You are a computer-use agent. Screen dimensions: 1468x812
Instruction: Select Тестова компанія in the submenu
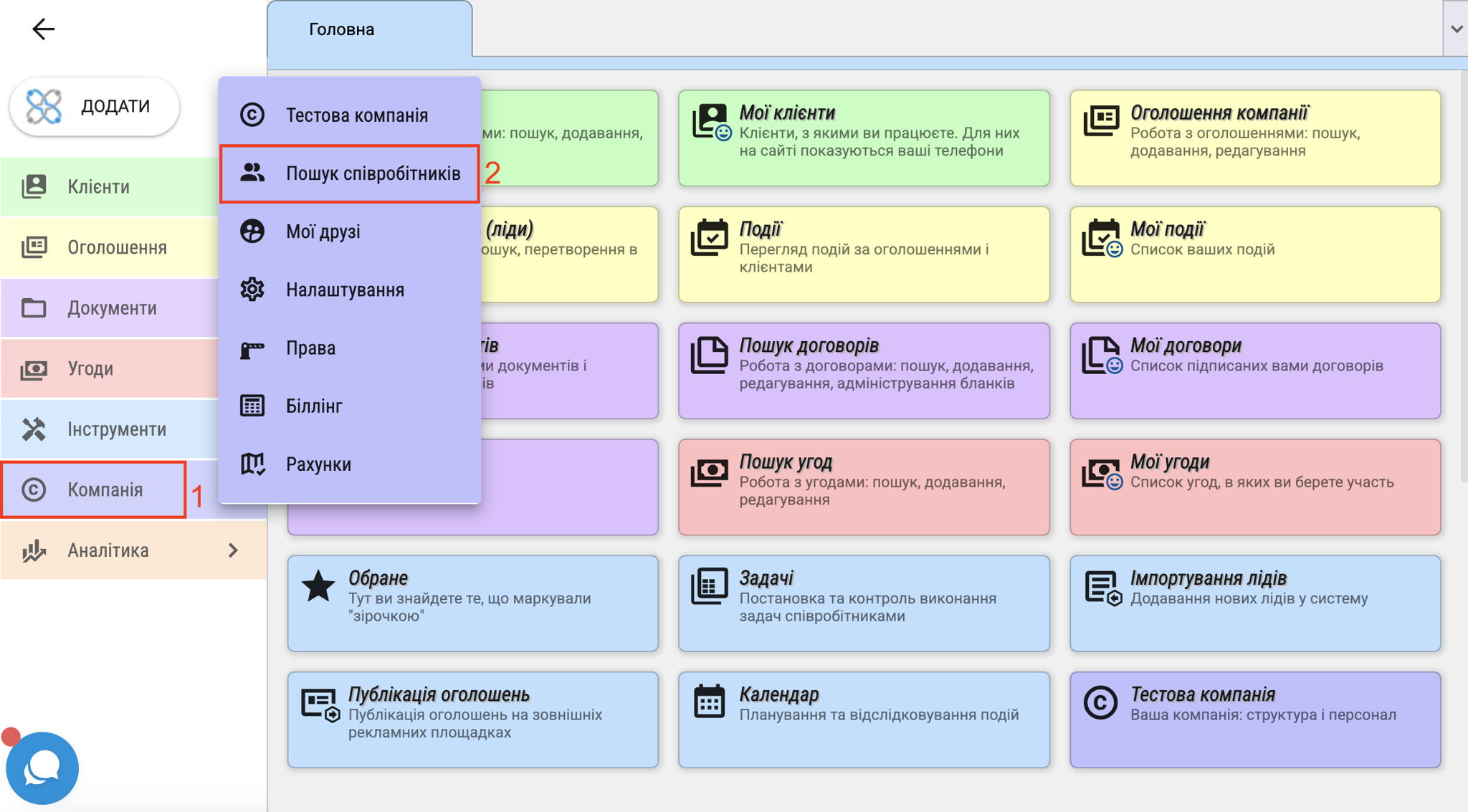pyautogui.click(x=350, y=115)
